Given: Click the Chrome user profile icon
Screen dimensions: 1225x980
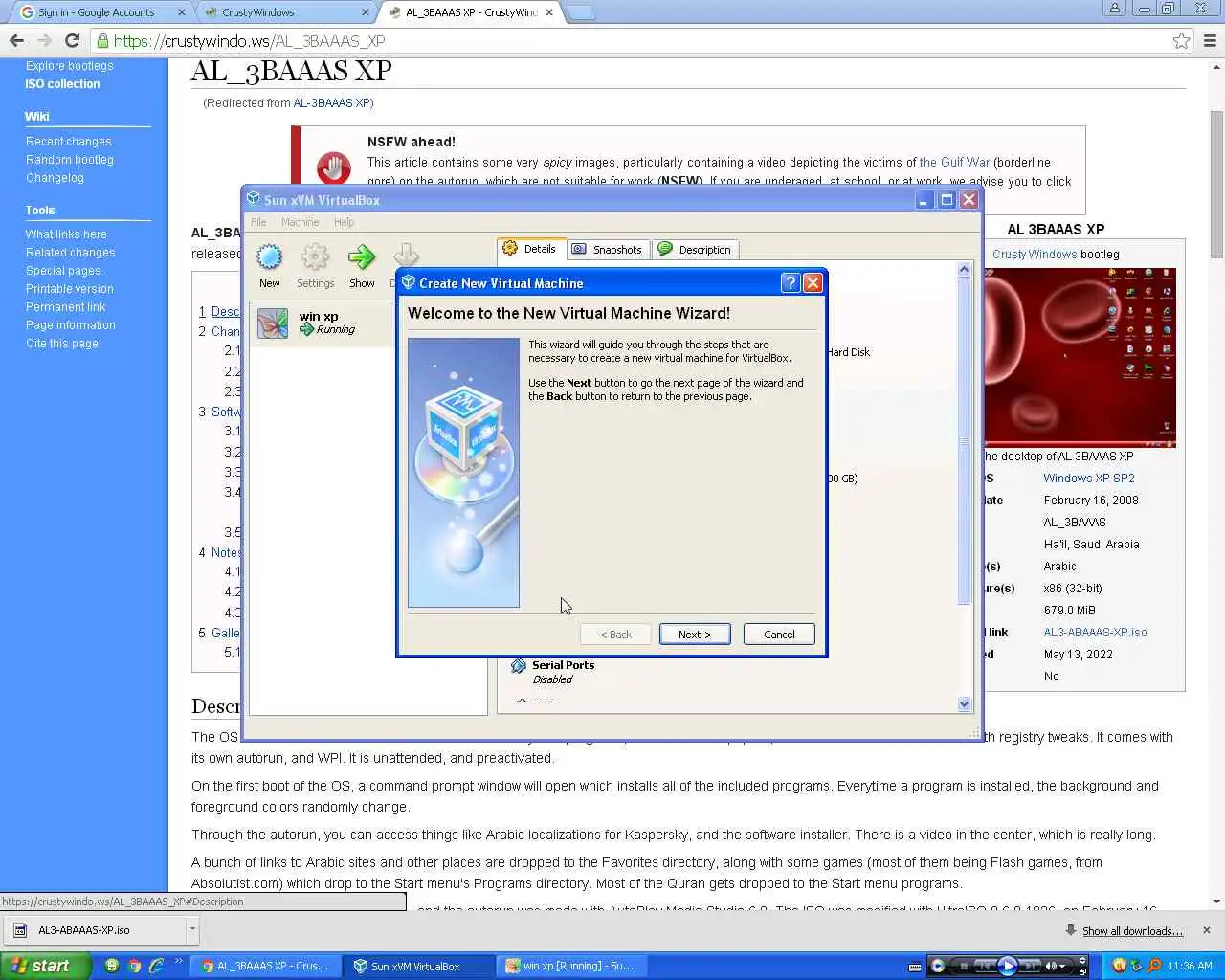Looking at the screenshot, I should click(x=1115, y=9).
